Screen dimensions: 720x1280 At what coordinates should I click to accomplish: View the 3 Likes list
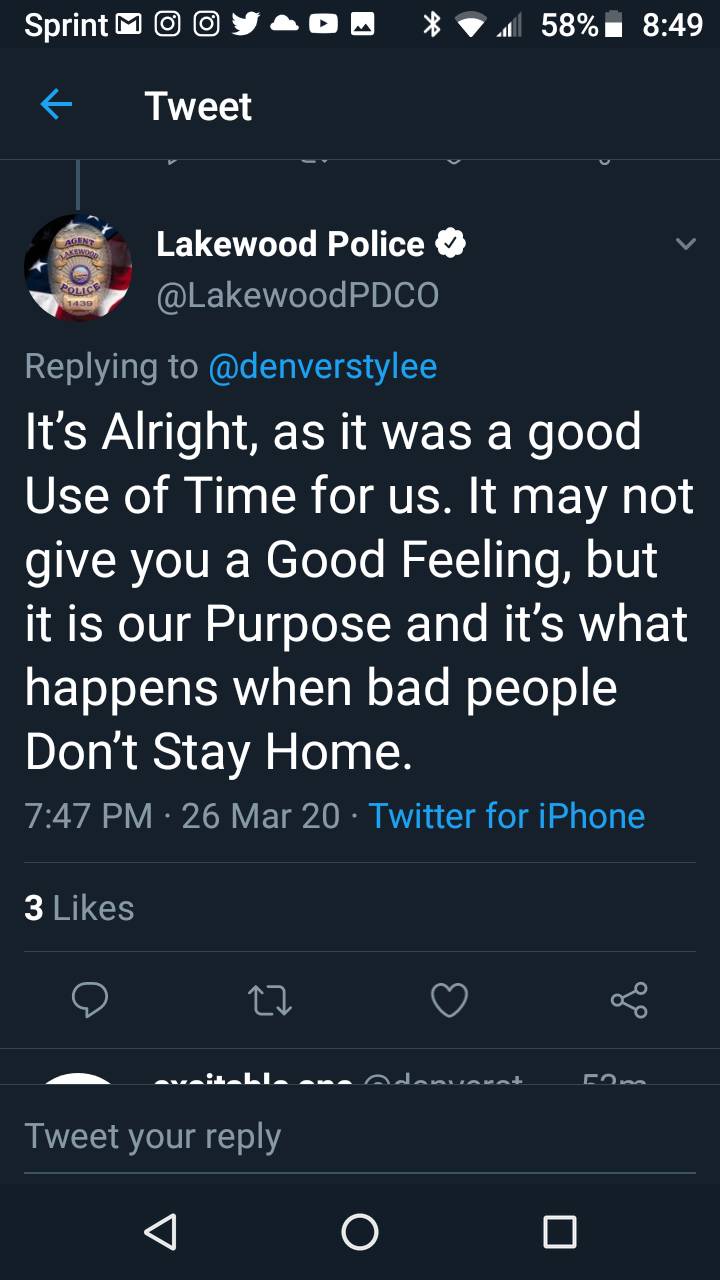79,908
